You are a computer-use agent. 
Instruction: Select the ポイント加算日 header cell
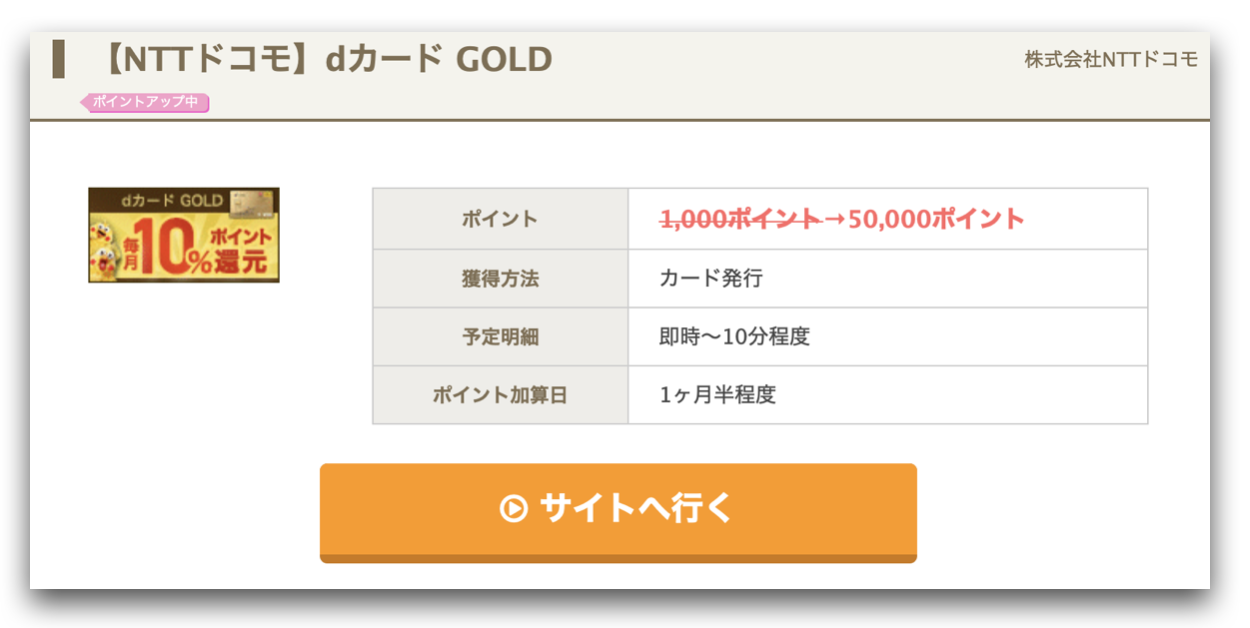pyautogui.click(x=500, y=395)
